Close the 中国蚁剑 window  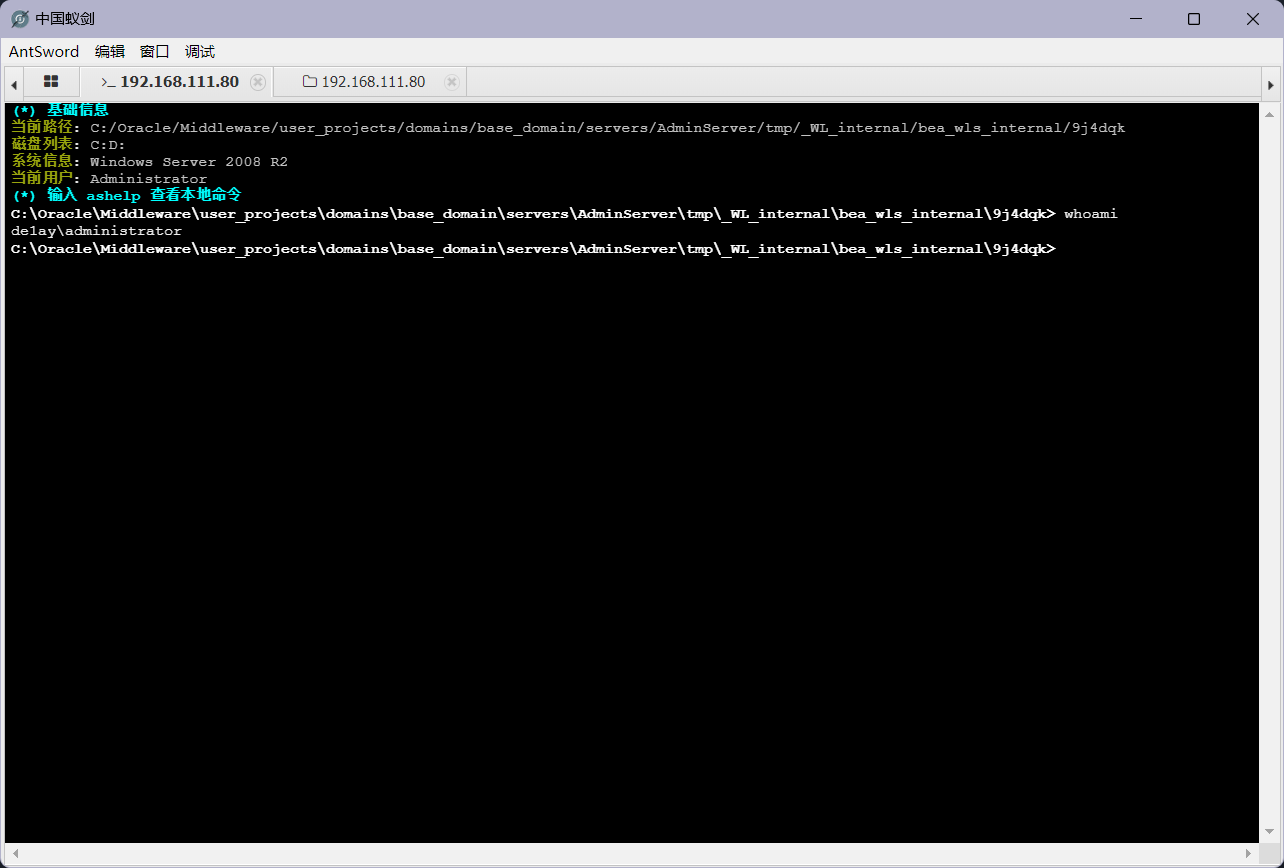click(1252, 19)
